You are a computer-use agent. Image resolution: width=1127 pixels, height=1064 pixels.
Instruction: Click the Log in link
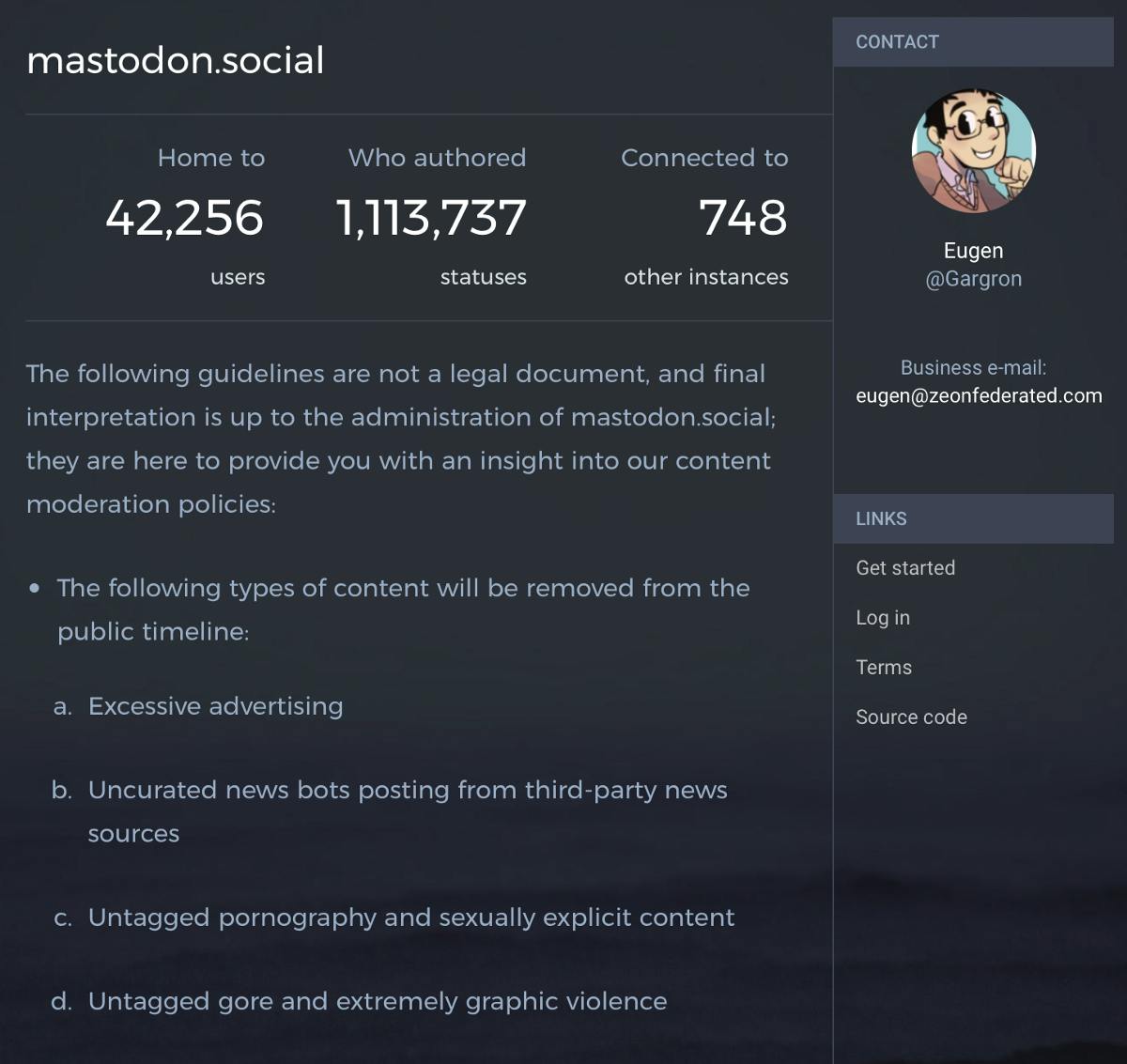[x=882, y=617]
